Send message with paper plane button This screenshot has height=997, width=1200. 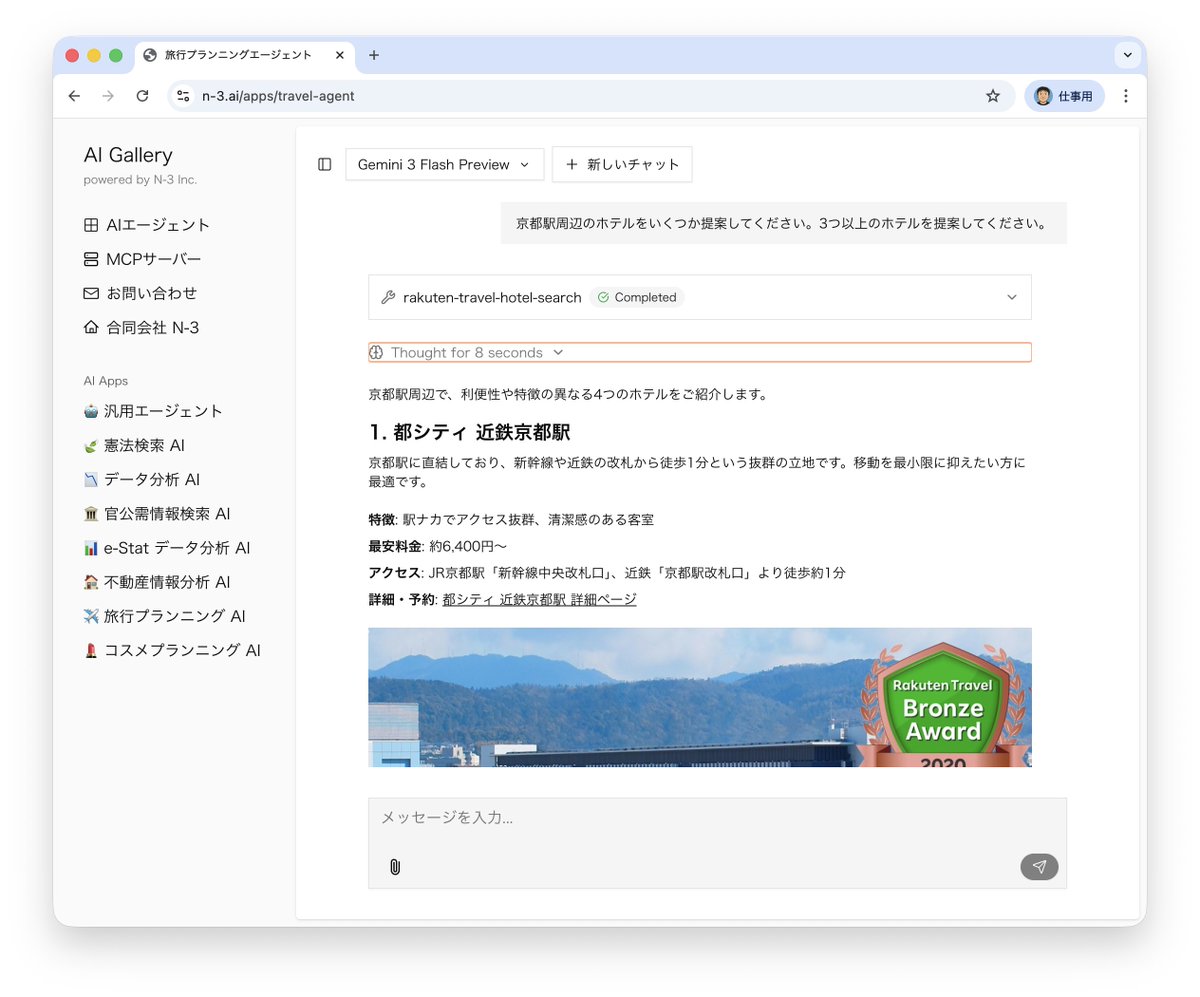coord(1039,867)
